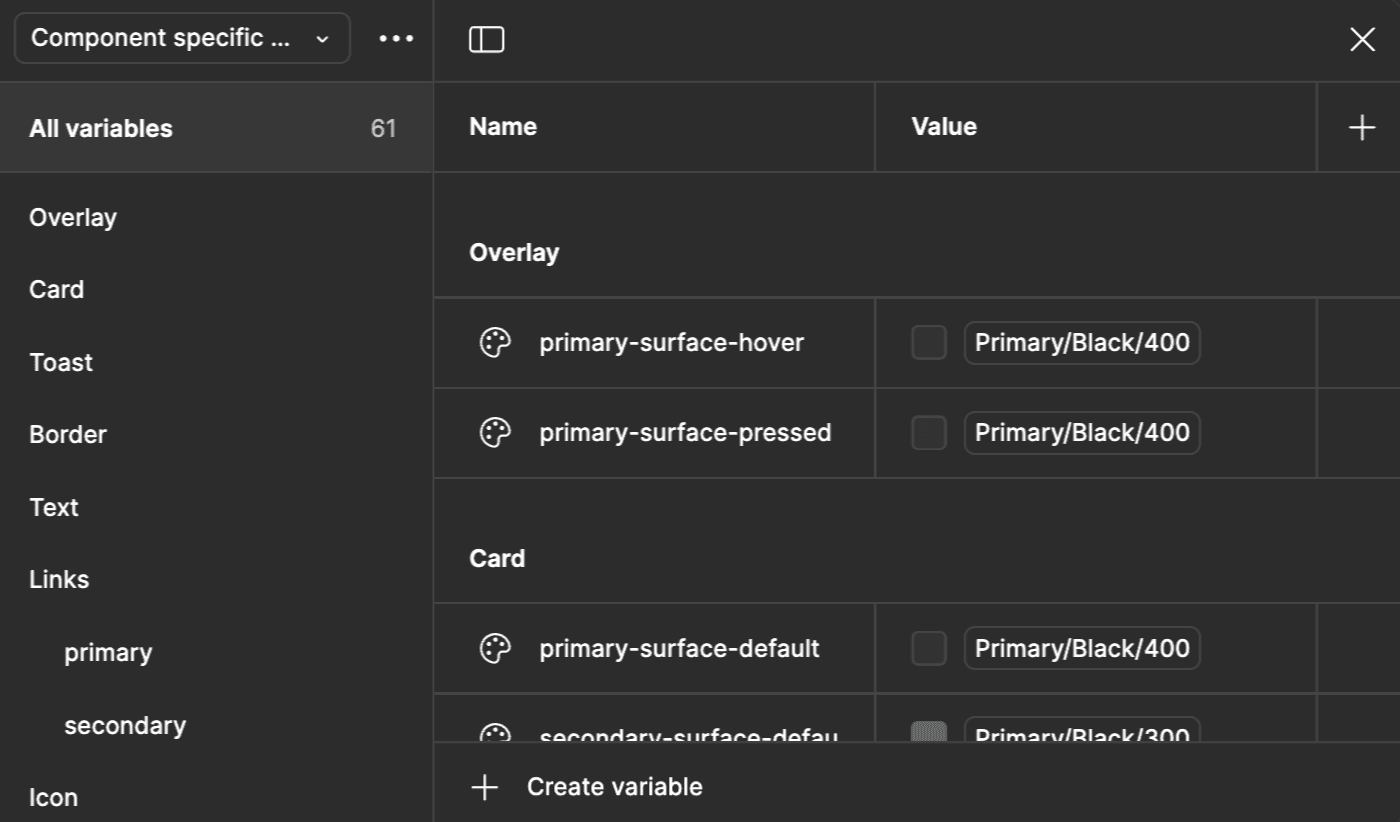Click color icon for primary-surface-pressed
This screenshot has height=822, width=1400.
click(x=495, y=433)
